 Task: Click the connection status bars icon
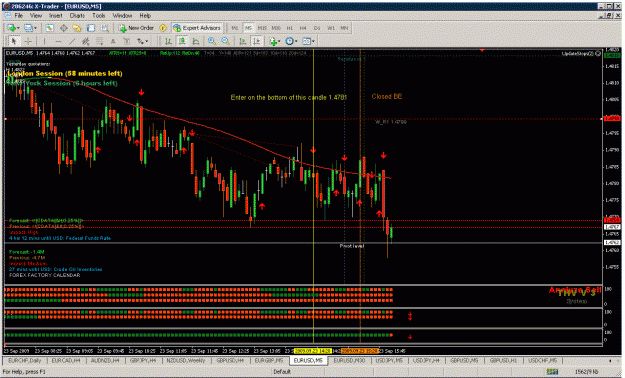[x=552, y=372]
